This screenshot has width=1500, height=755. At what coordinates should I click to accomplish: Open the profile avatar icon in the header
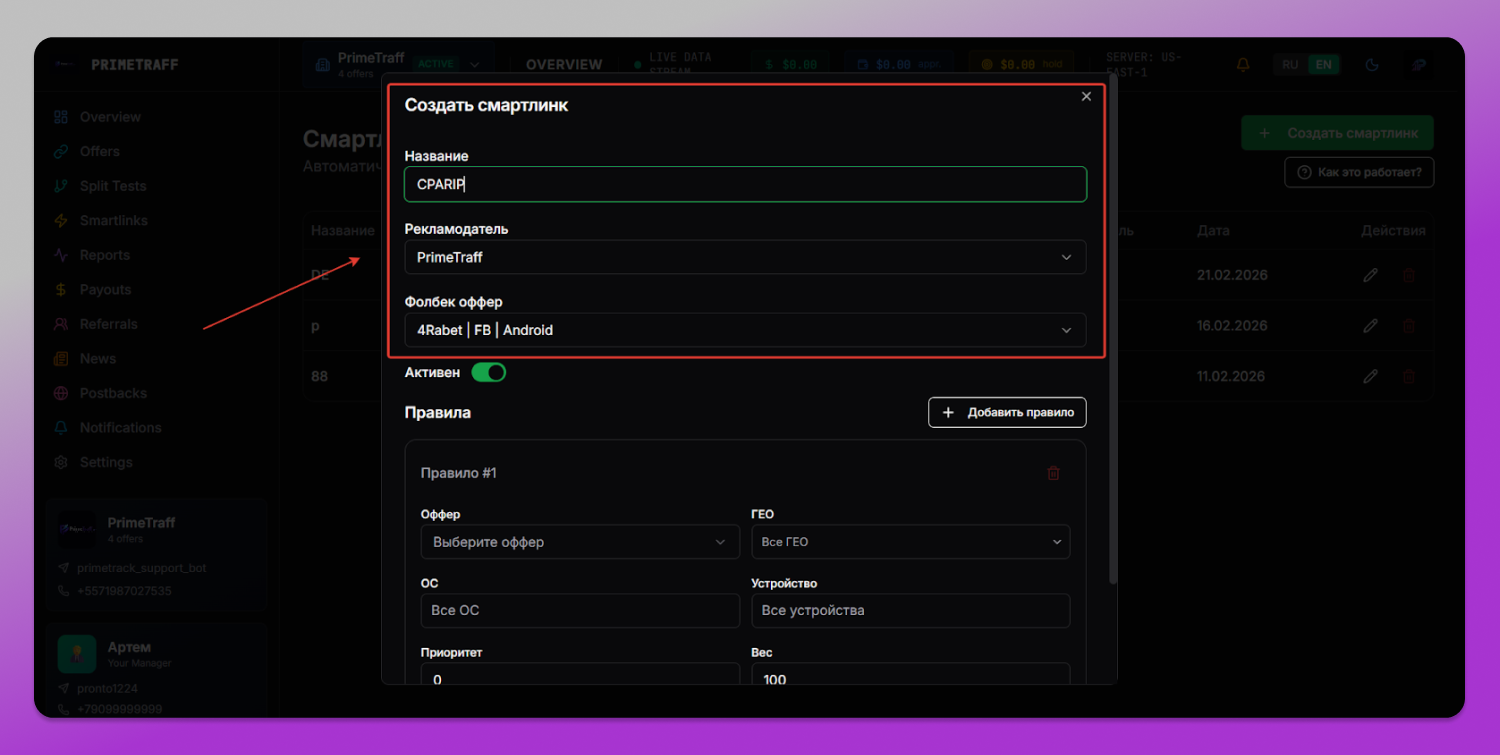pyautogui.click(x=1418, y=65)
